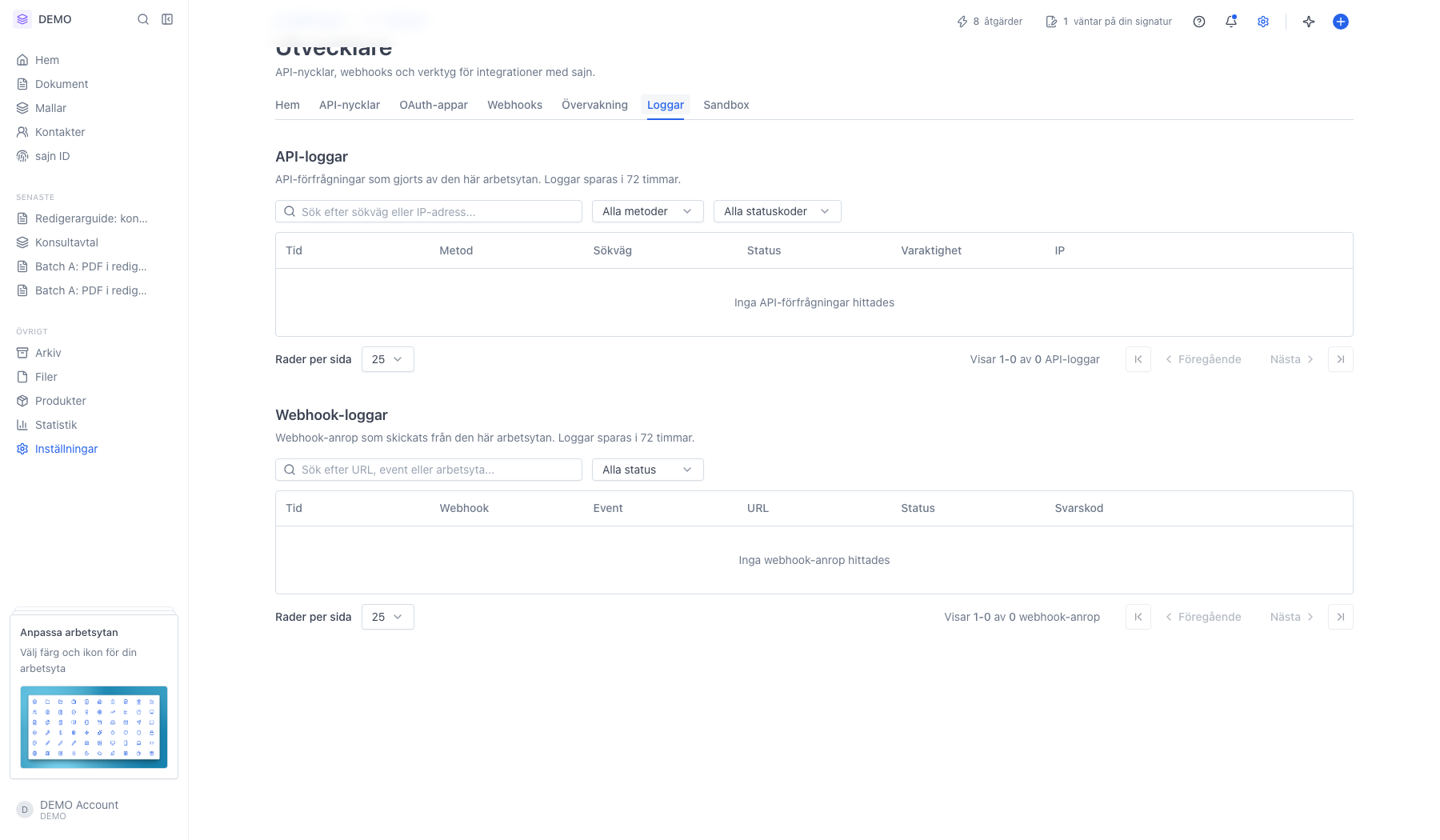Click the DEMO workspace logo icon
Image resolution: width=1440 pixels, height=840 pixels.
tap(22, 19)
